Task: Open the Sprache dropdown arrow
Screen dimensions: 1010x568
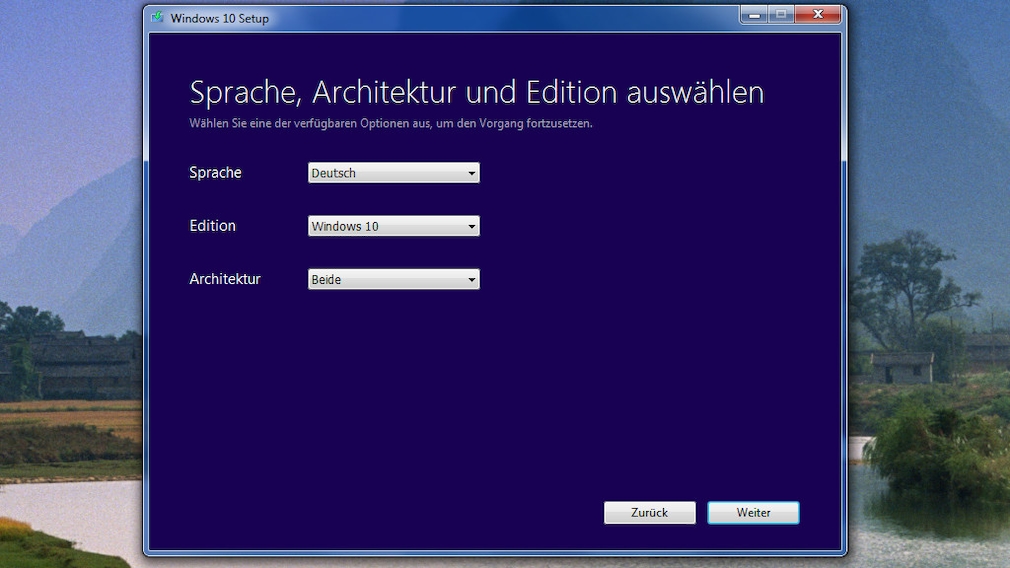Action: (x=471, y=173)
